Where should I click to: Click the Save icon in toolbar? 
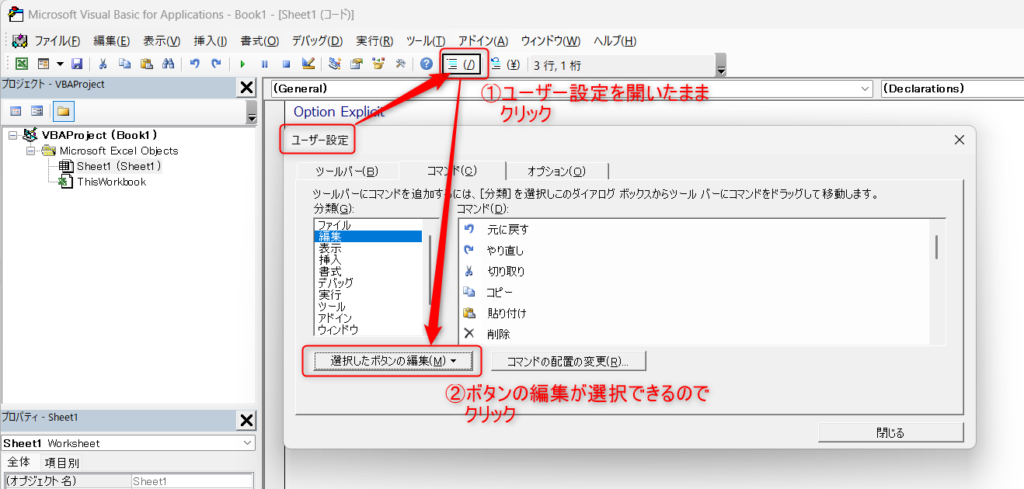[x=76, y=64]
